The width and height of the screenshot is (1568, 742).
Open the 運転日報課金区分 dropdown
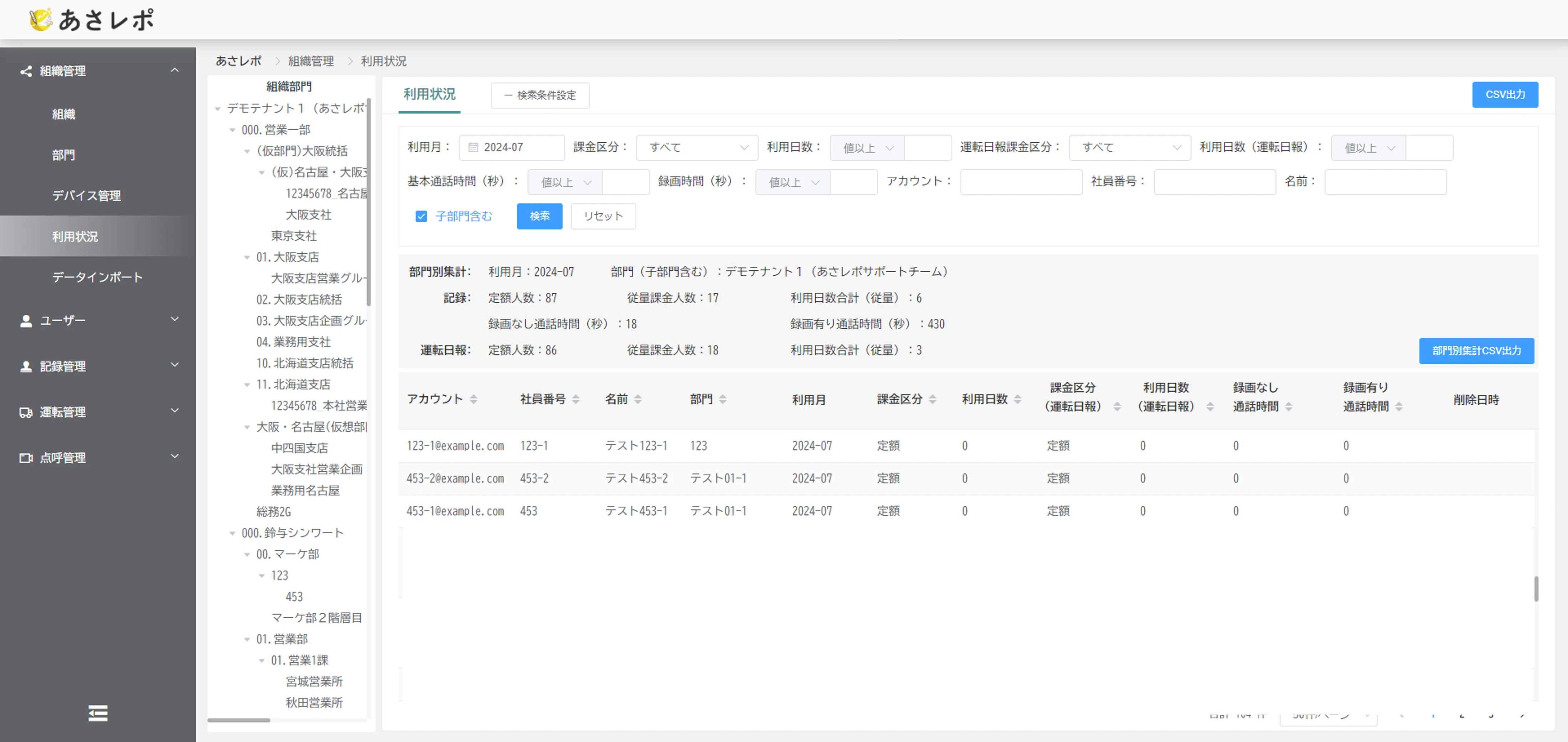click(x=1130, y=148)
